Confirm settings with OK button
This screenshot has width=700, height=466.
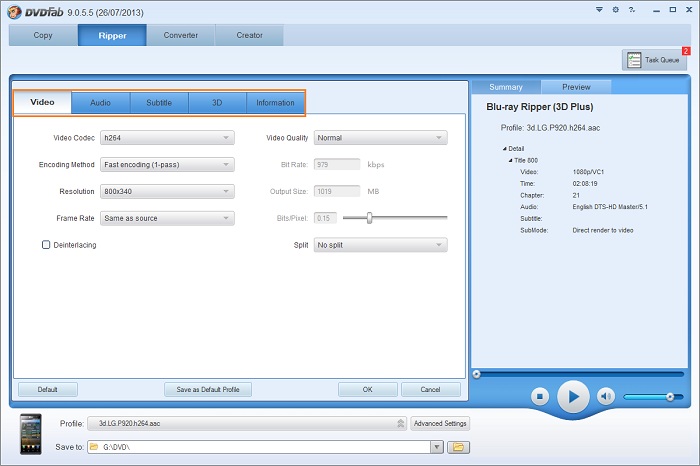367,389
